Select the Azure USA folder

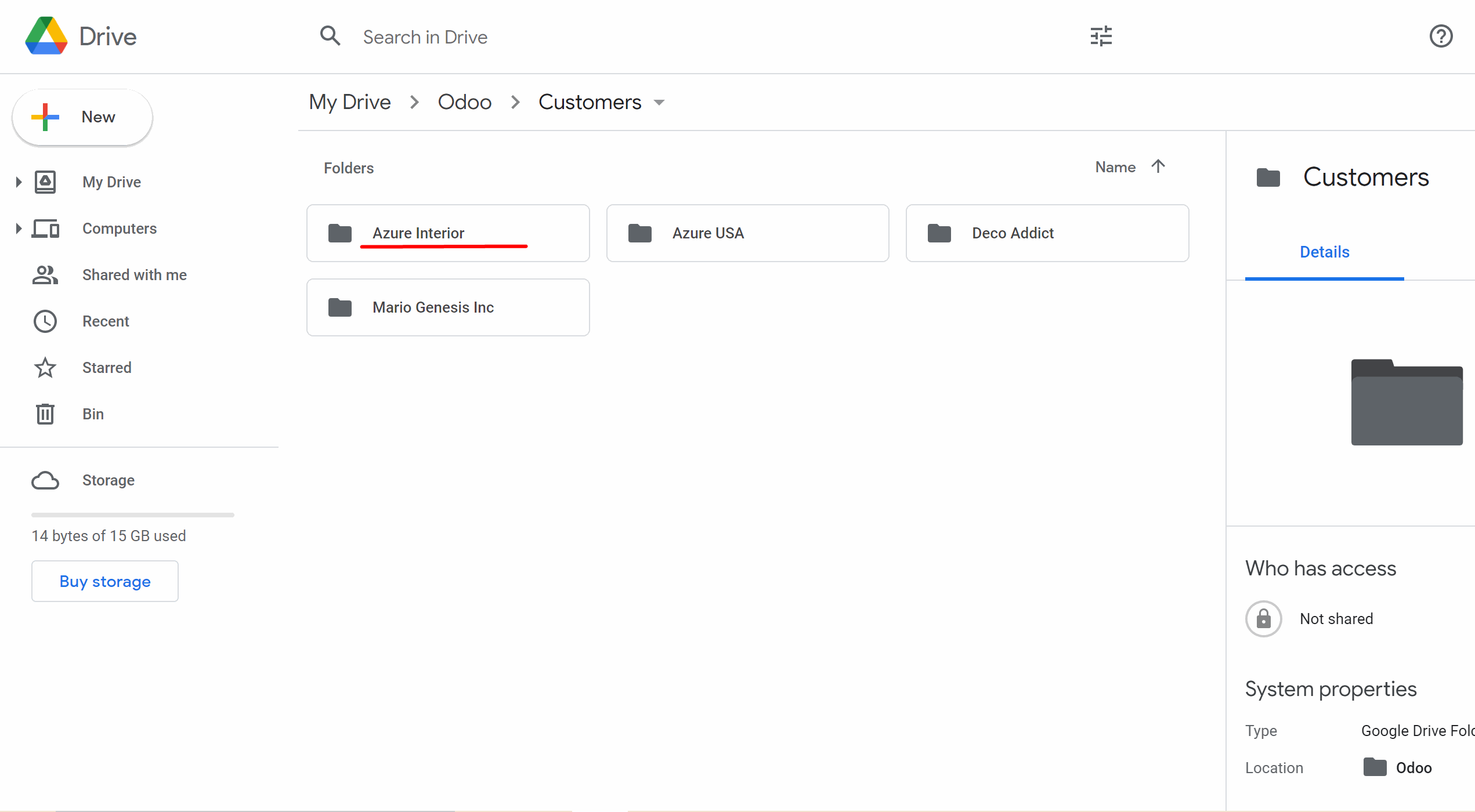pos(748,233)
